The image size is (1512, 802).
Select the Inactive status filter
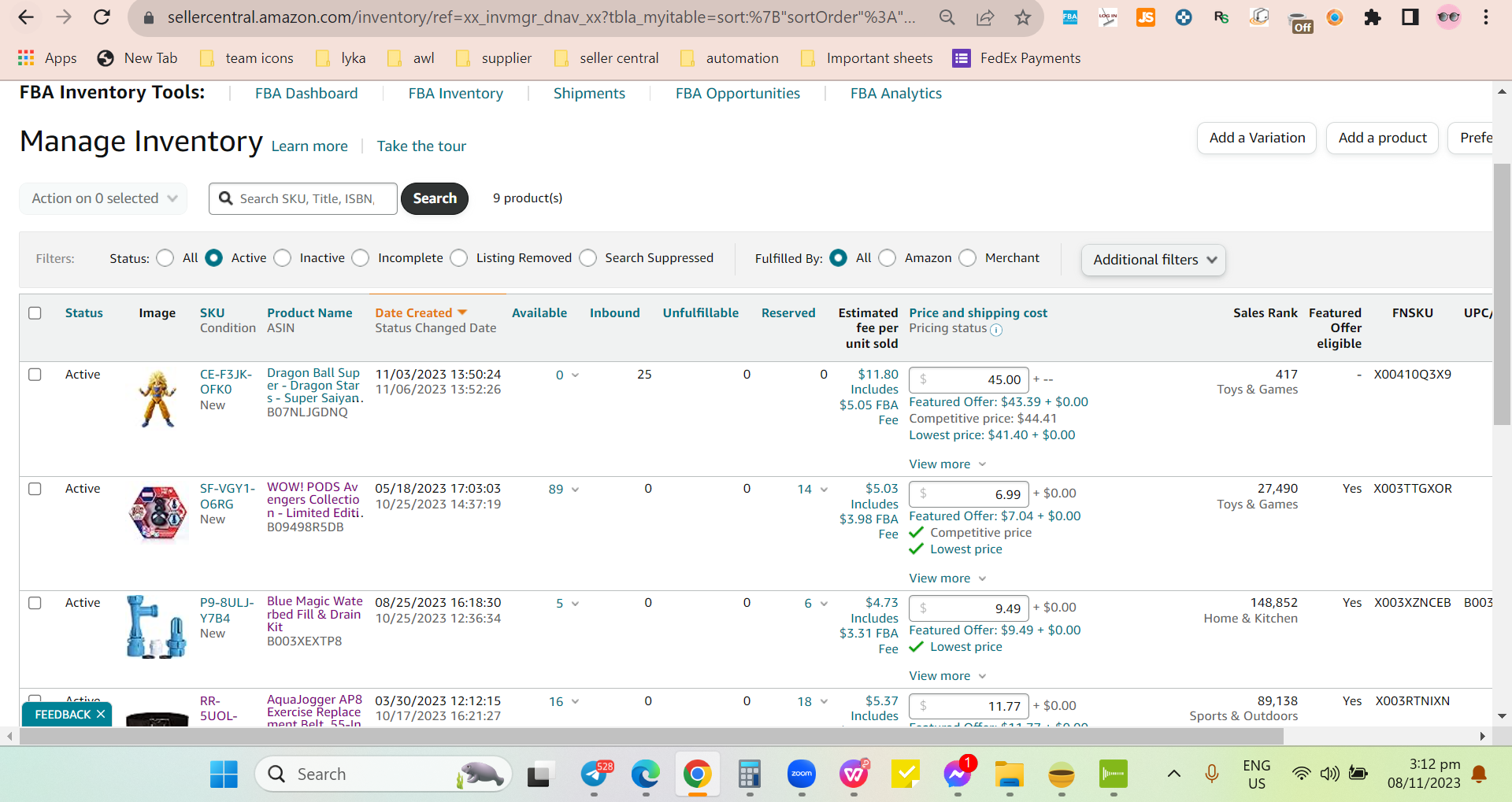(x=283, y=258)
